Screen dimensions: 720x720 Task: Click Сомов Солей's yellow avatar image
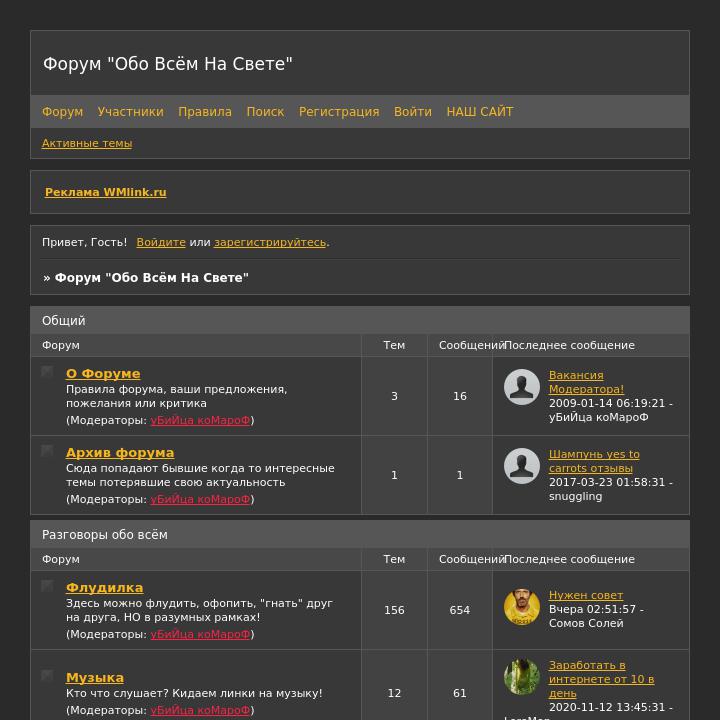(522, 608)
